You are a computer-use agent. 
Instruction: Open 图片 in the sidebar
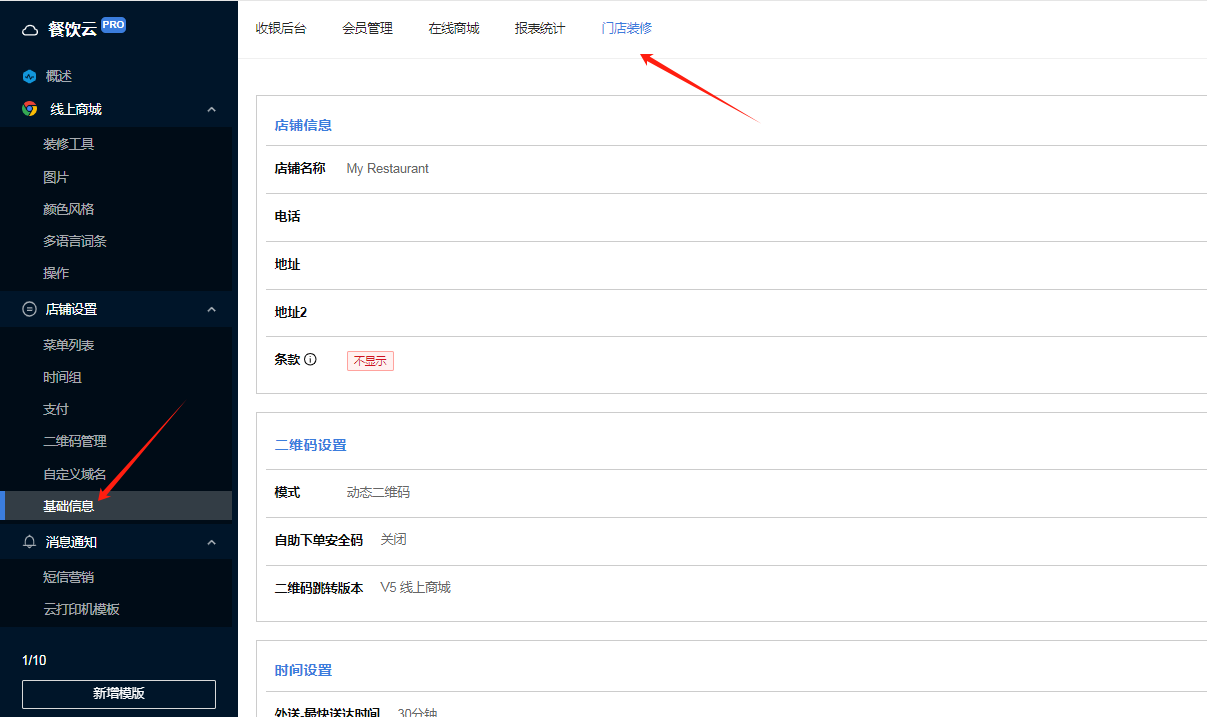click(56, 177)
